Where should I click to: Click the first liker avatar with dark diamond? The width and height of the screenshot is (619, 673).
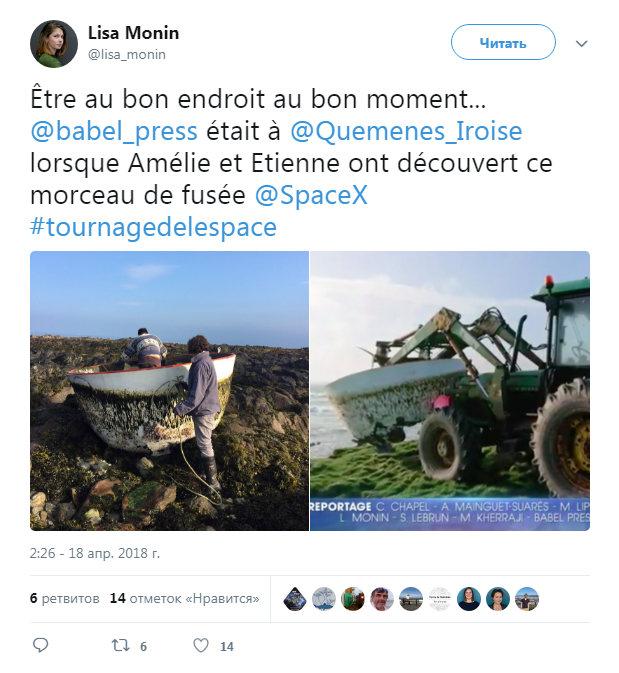[x=295, y=599]
